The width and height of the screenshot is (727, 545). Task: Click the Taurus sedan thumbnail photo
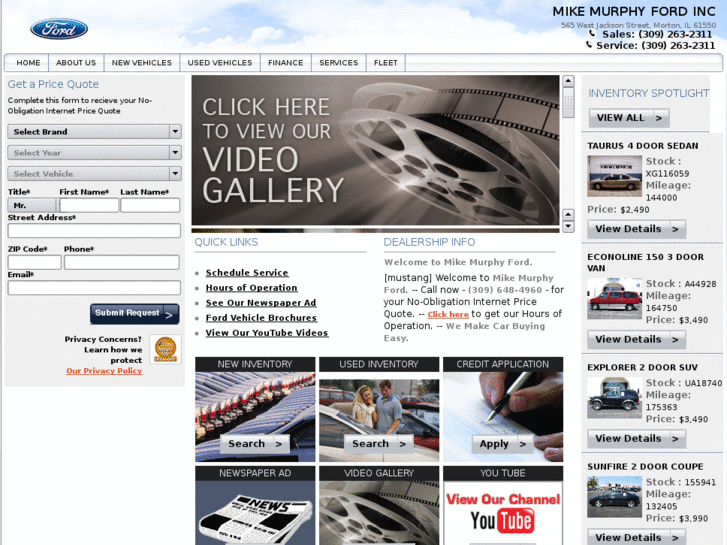[x=614, y=176]
